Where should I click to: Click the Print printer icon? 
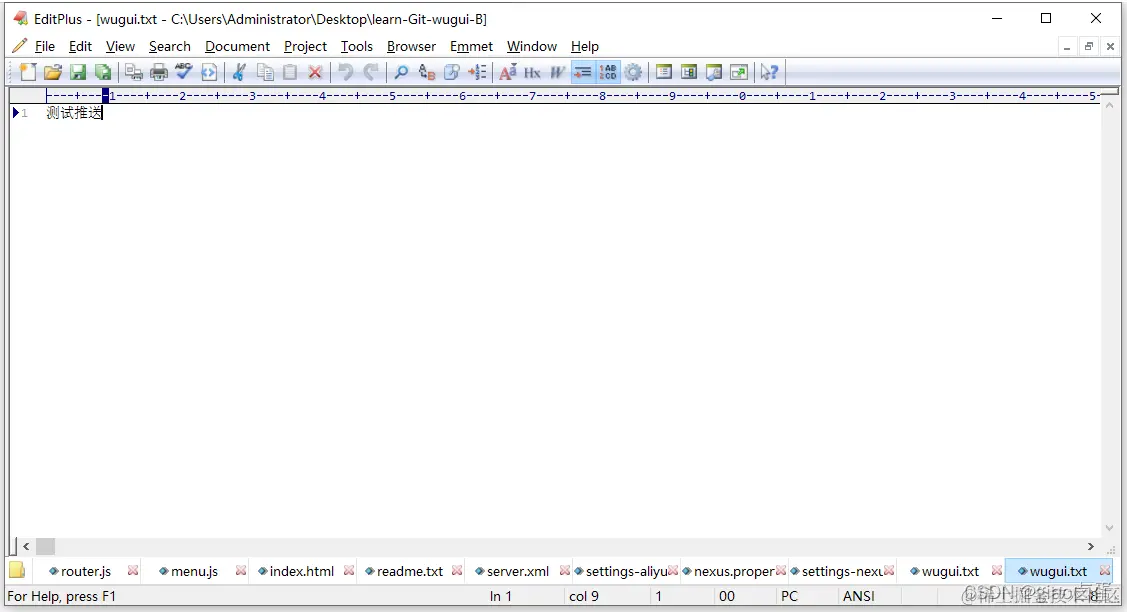click(x=158, y=72)
